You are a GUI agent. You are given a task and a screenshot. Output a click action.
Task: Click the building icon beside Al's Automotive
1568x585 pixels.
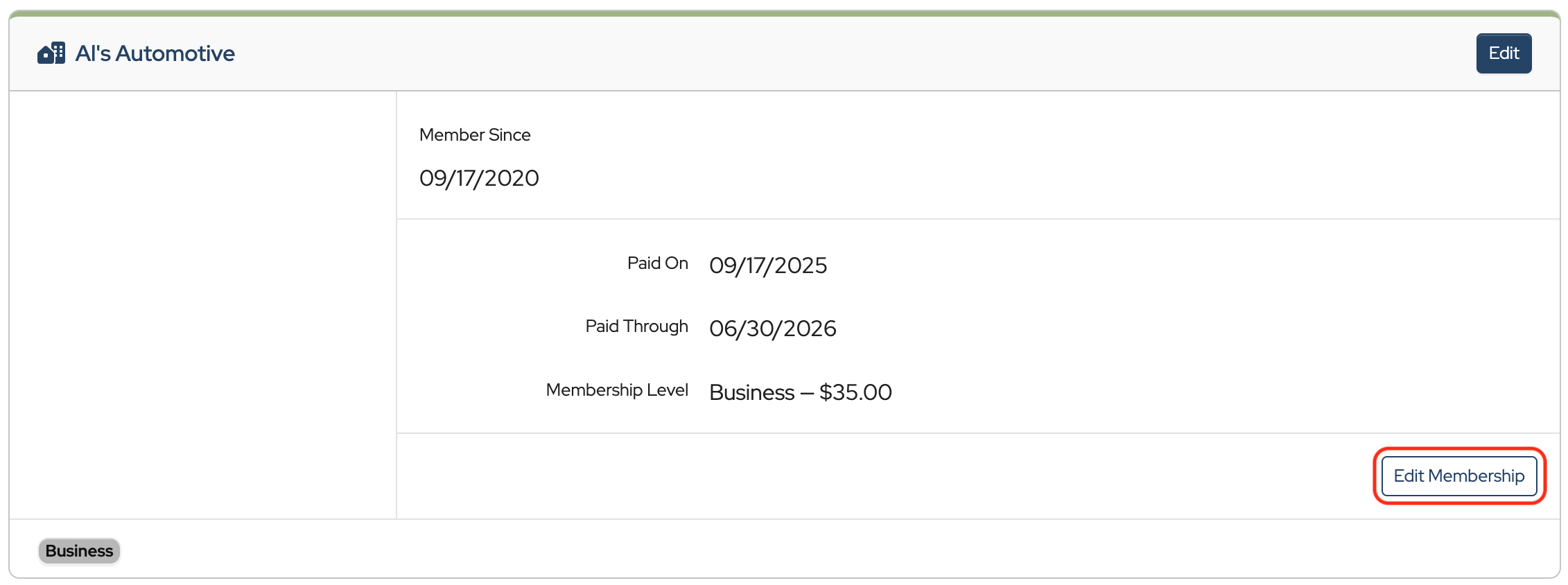click(51, 53)
